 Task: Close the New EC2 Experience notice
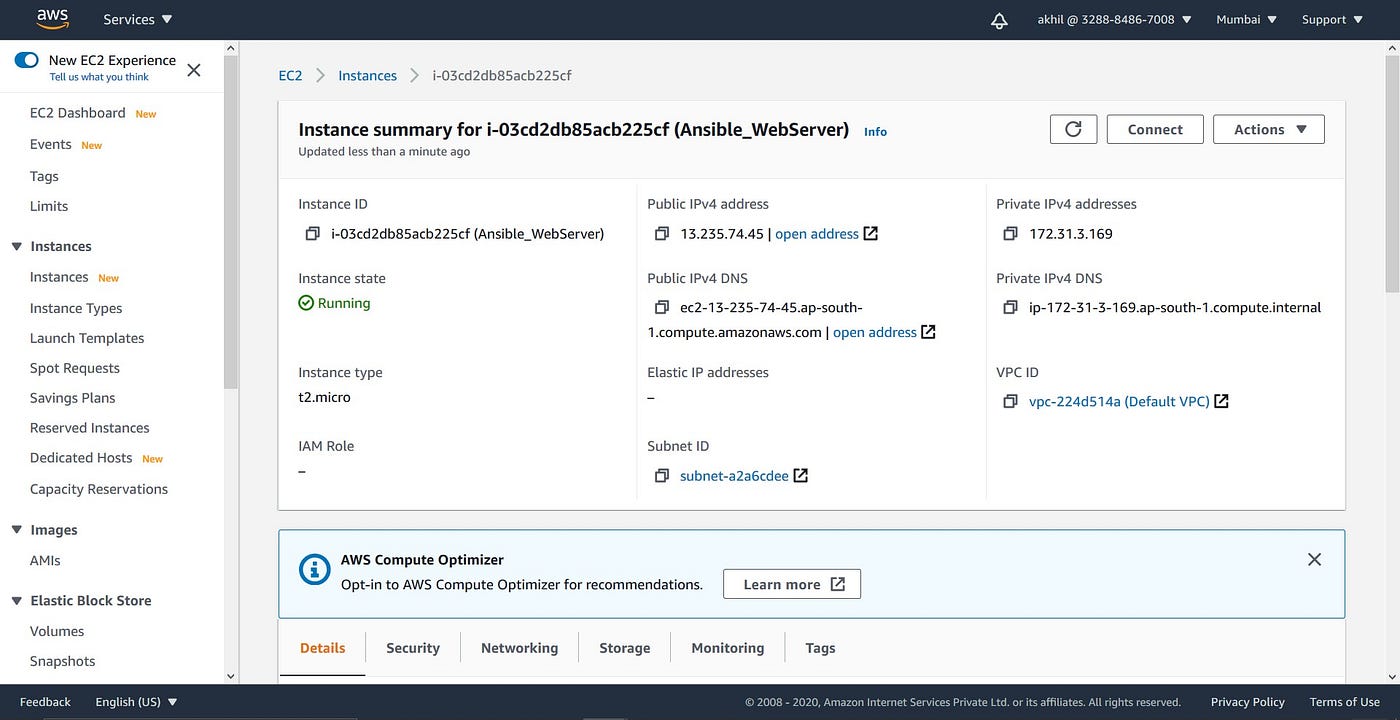(x=194, y=70)
